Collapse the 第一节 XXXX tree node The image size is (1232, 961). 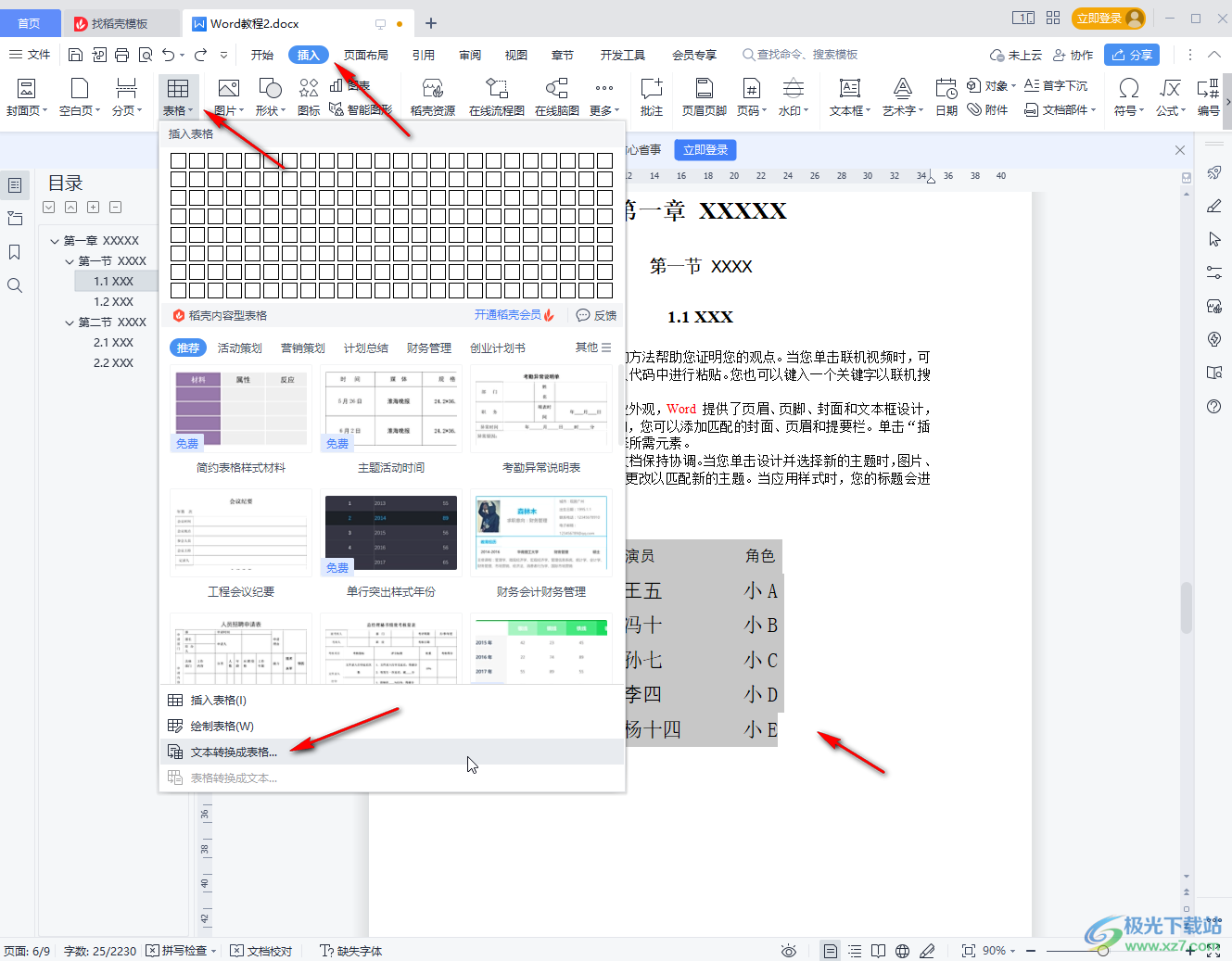[x=70, y=261]
